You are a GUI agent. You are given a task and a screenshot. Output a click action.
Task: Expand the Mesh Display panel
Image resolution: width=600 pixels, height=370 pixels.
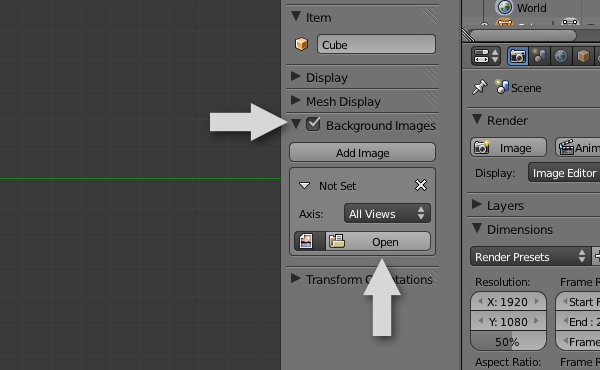[295, 101]
